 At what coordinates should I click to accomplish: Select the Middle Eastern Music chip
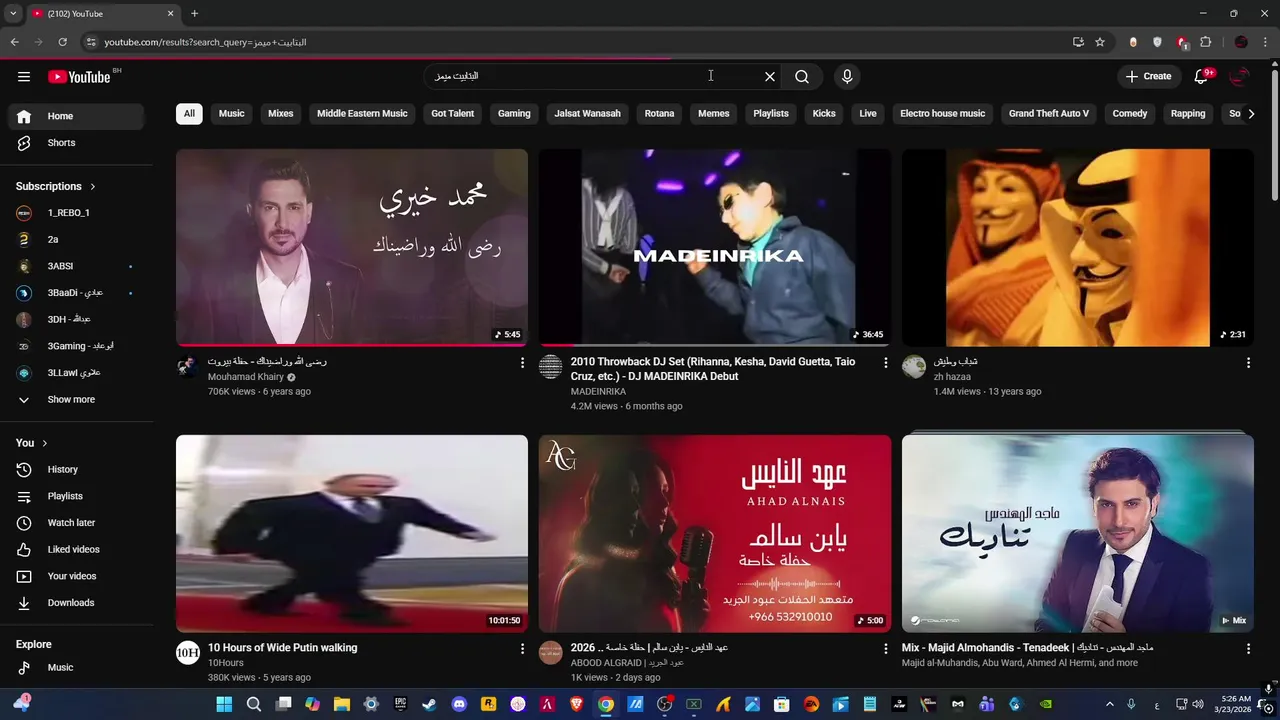(x=362, y=114)
